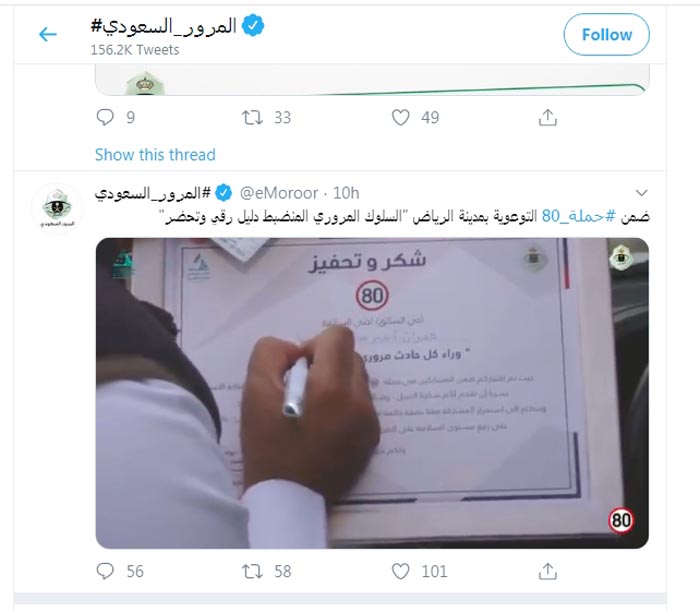Click the header account name المرور_السعودي
The image size is (700, 611).
163,26
